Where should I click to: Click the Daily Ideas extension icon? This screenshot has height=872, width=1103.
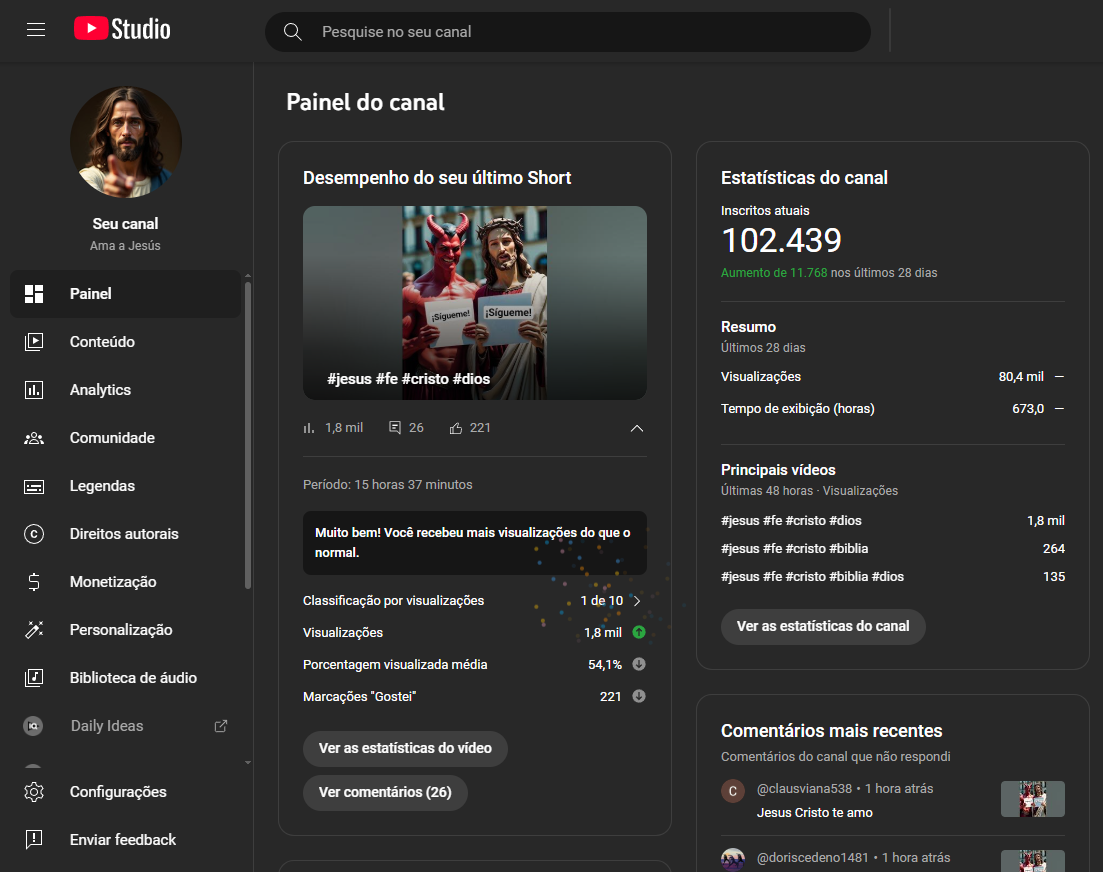[x=33, y=726]
